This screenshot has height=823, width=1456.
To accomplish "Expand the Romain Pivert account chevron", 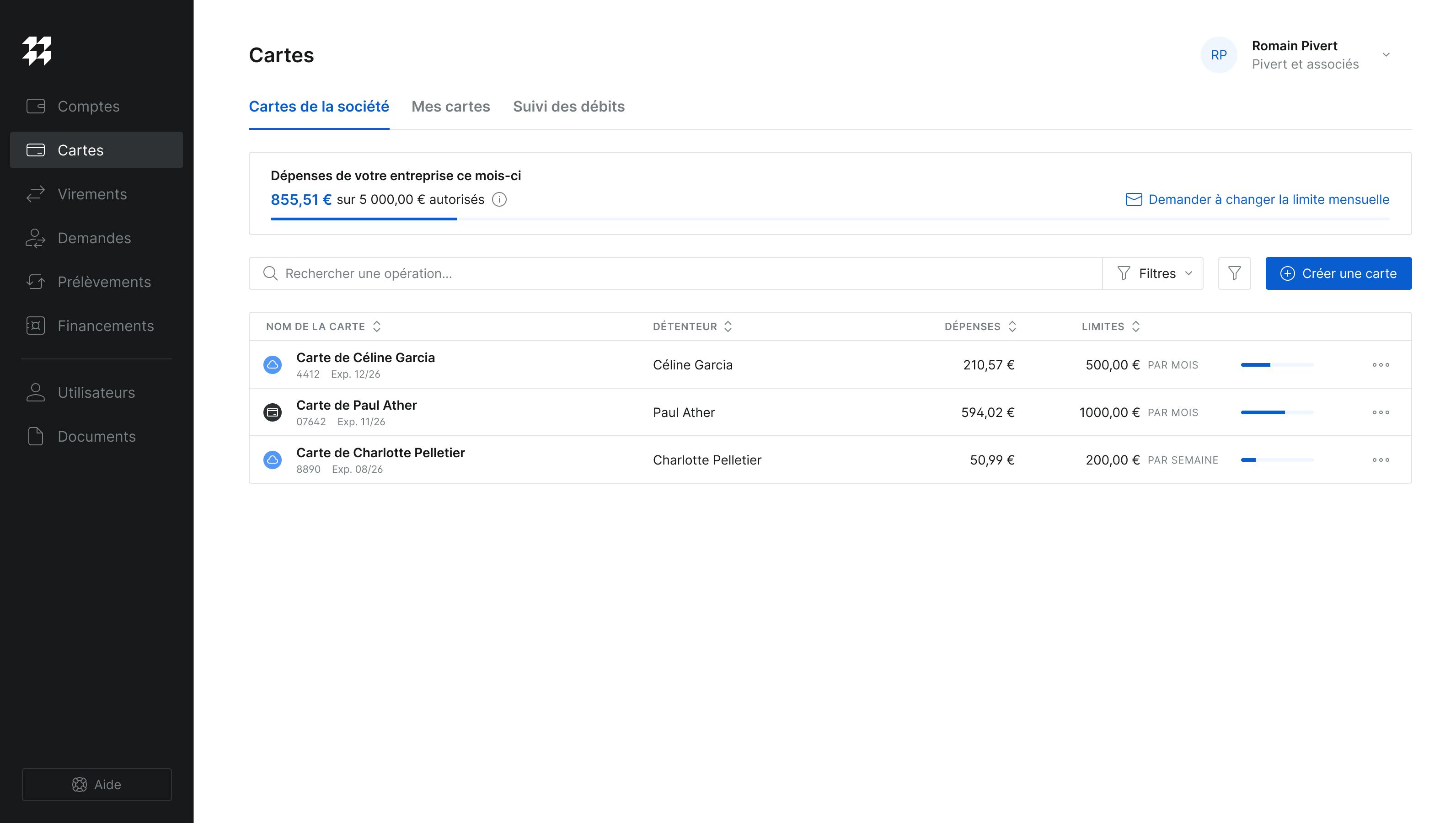I will [x=1386, y=55].
